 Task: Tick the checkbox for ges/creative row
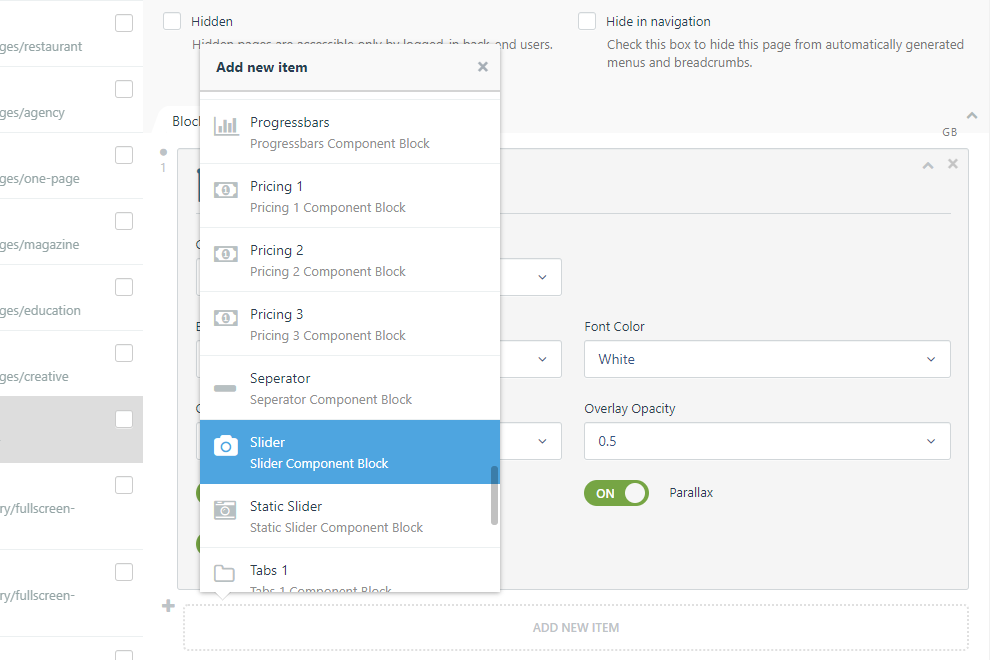(124, 353)
